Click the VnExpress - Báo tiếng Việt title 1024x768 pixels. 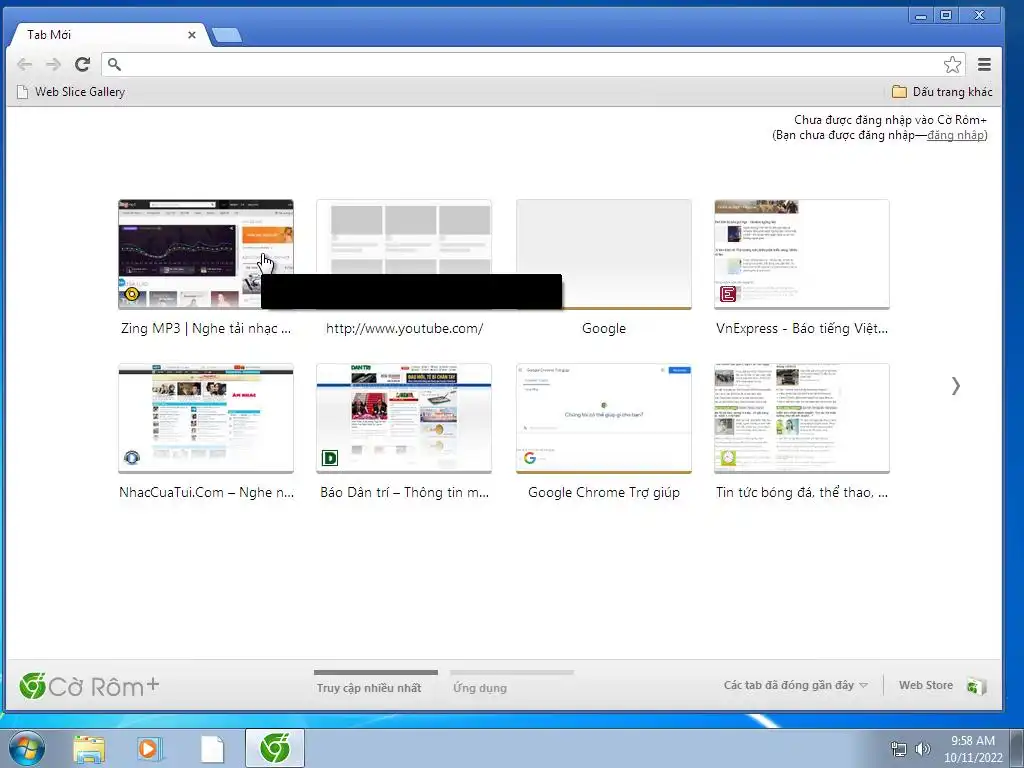click(802, 328)
